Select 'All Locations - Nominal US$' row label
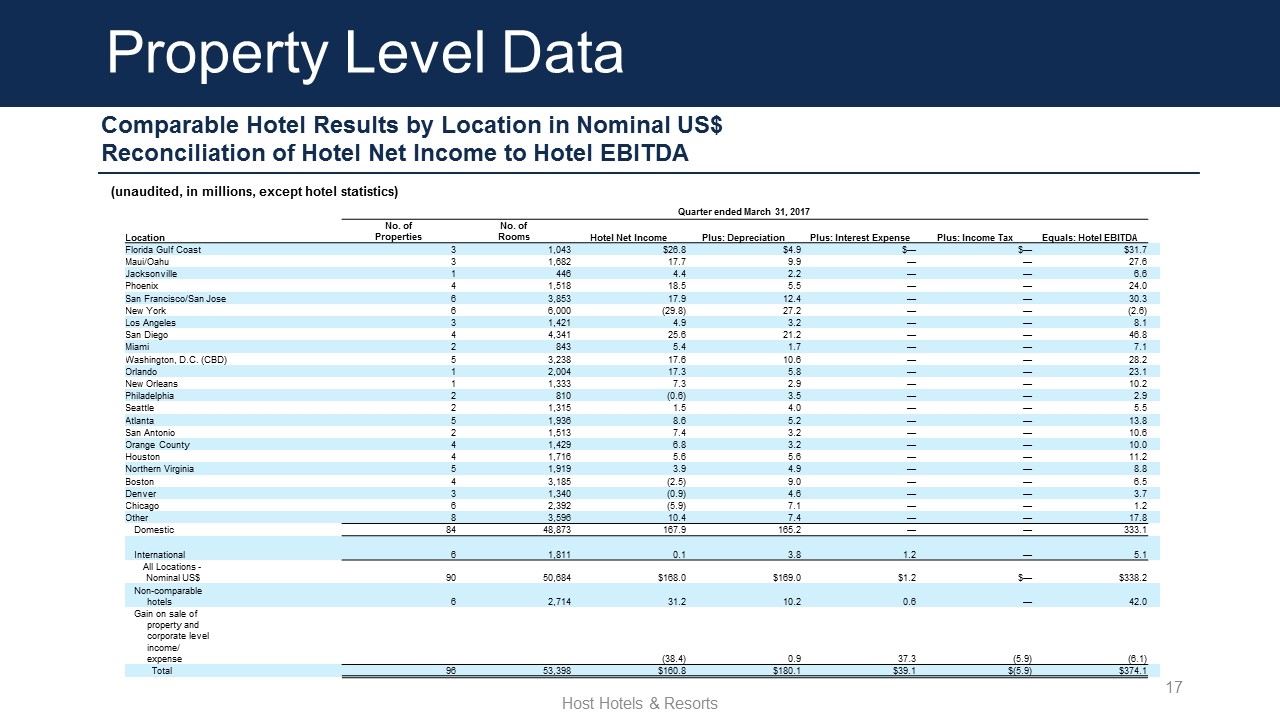Image resolution: width=1280 pixels, height=720 pixels. [171, 572]
